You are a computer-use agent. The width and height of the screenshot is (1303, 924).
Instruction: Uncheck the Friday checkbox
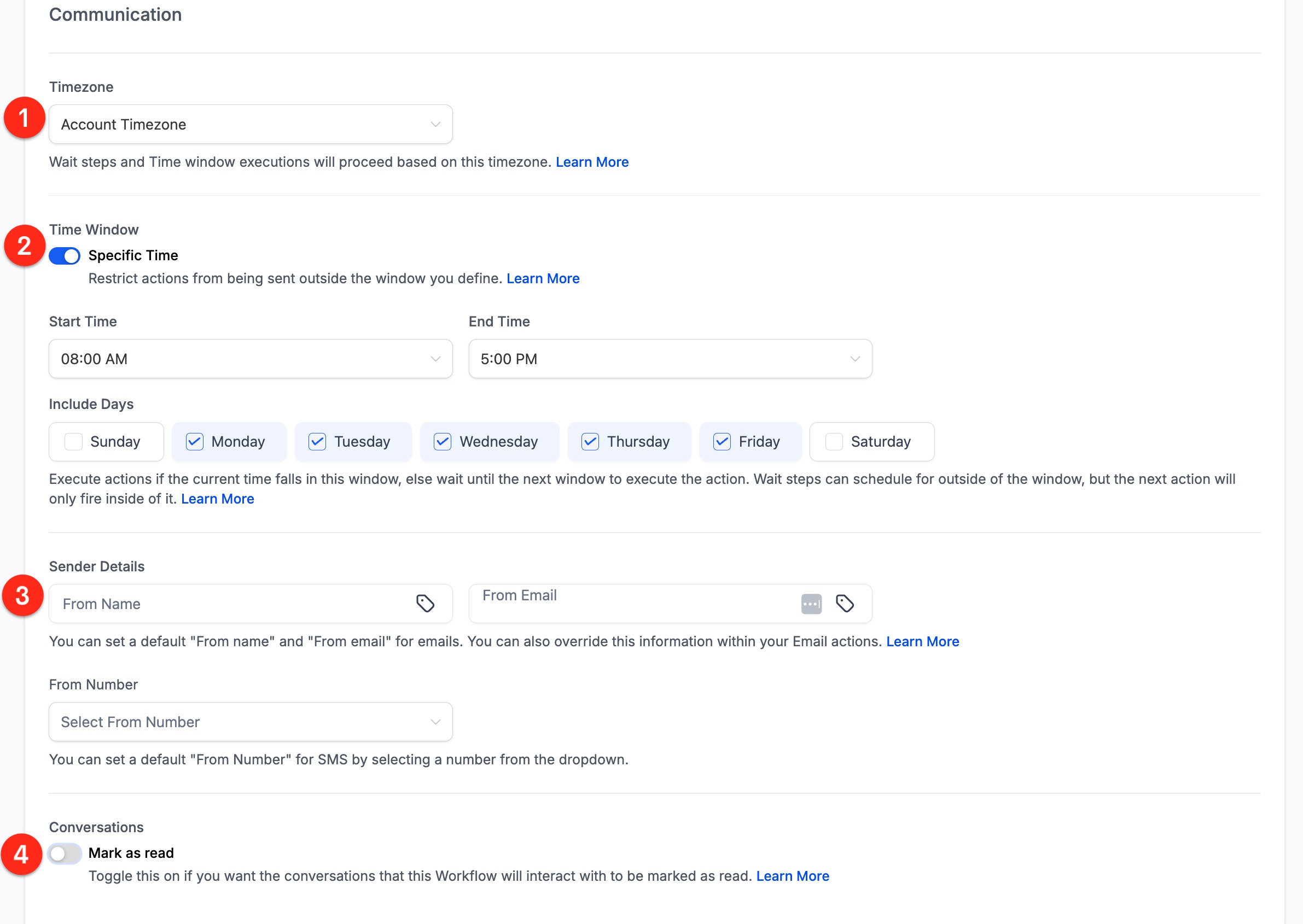click(722, 442)
